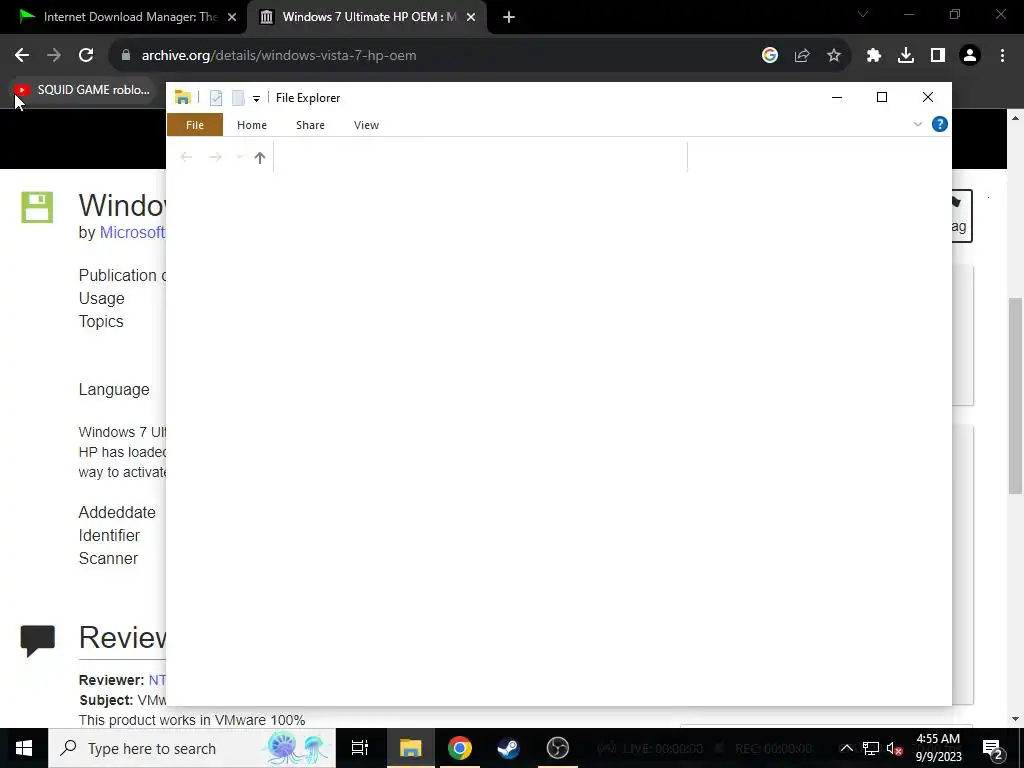This screenshot has width=1024, height=768.
Task: Open Chrome tab search chevron
Action: tap(863, 14)
